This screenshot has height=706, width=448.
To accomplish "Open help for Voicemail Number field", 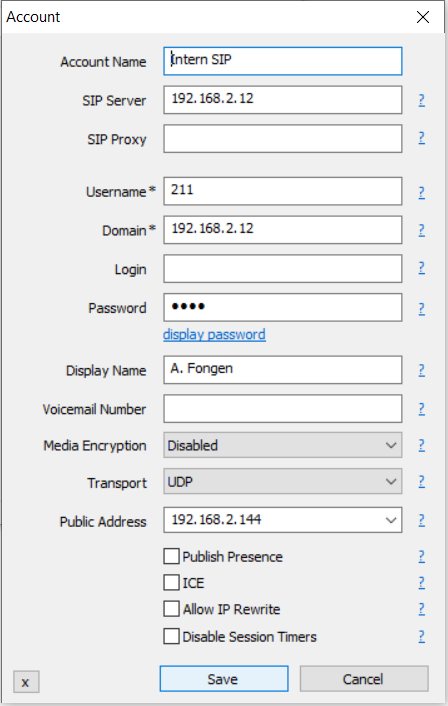I will (421, 409).
